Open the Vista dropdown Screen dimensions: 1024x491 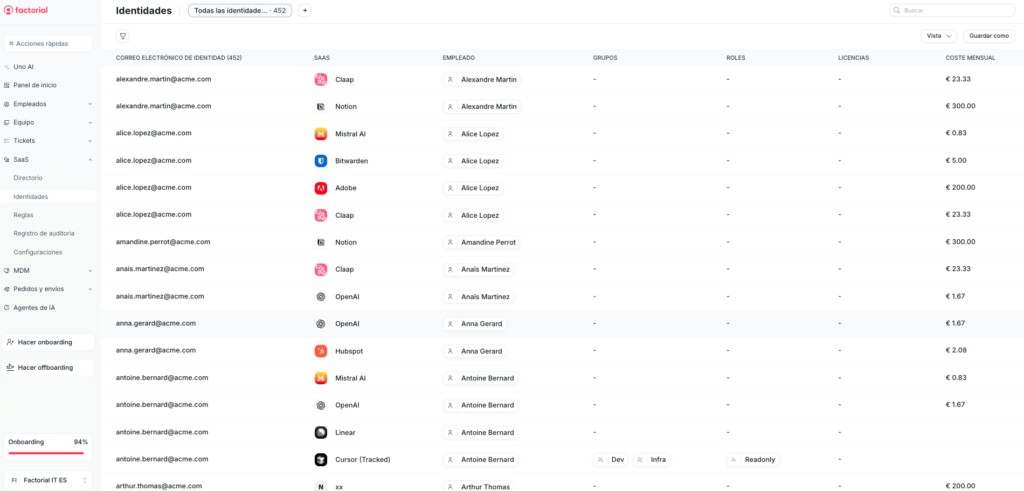point(938,36)
